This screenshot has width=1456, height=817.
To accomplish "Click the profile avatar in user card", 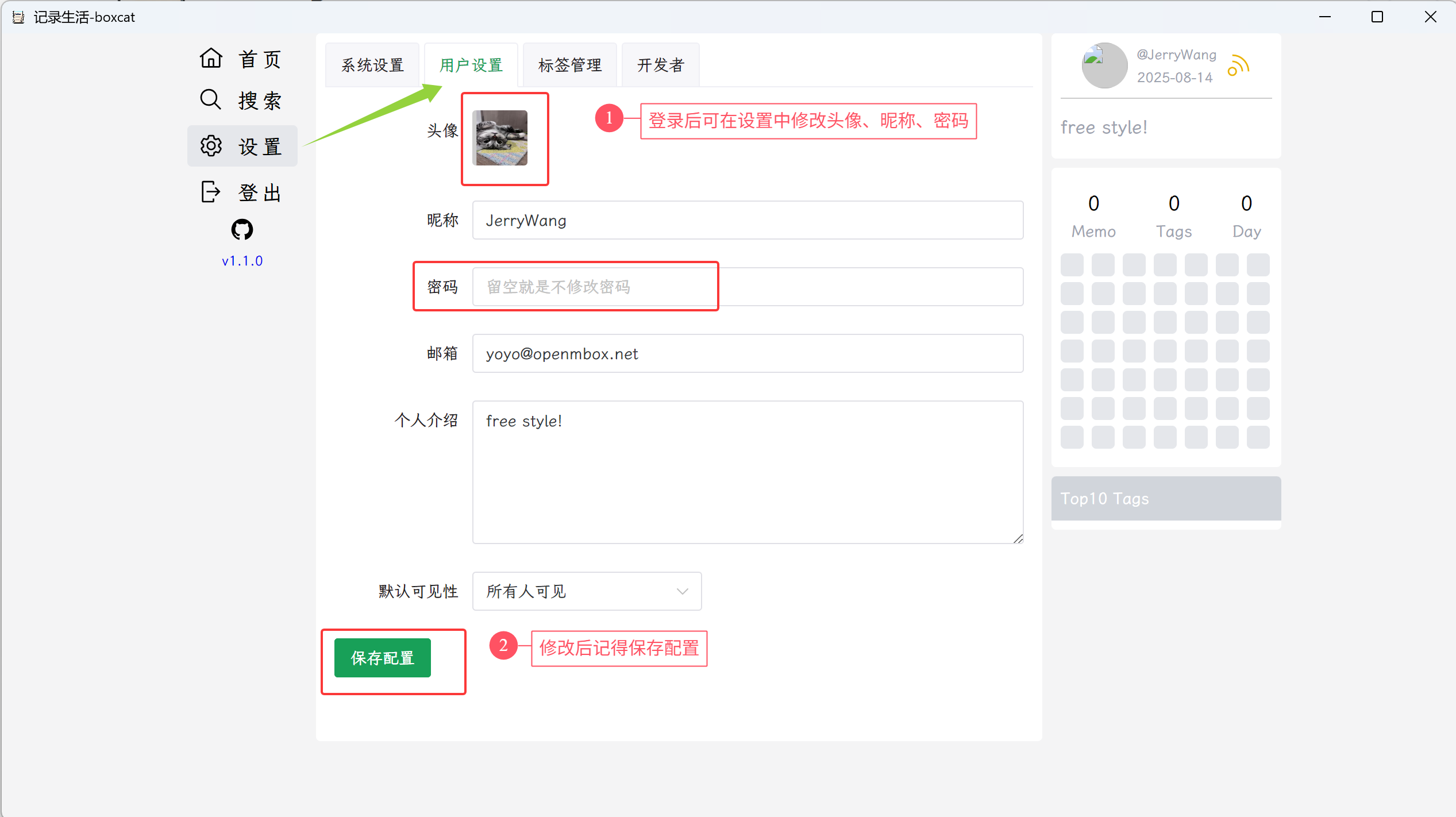I will (x=1104, y=65).
